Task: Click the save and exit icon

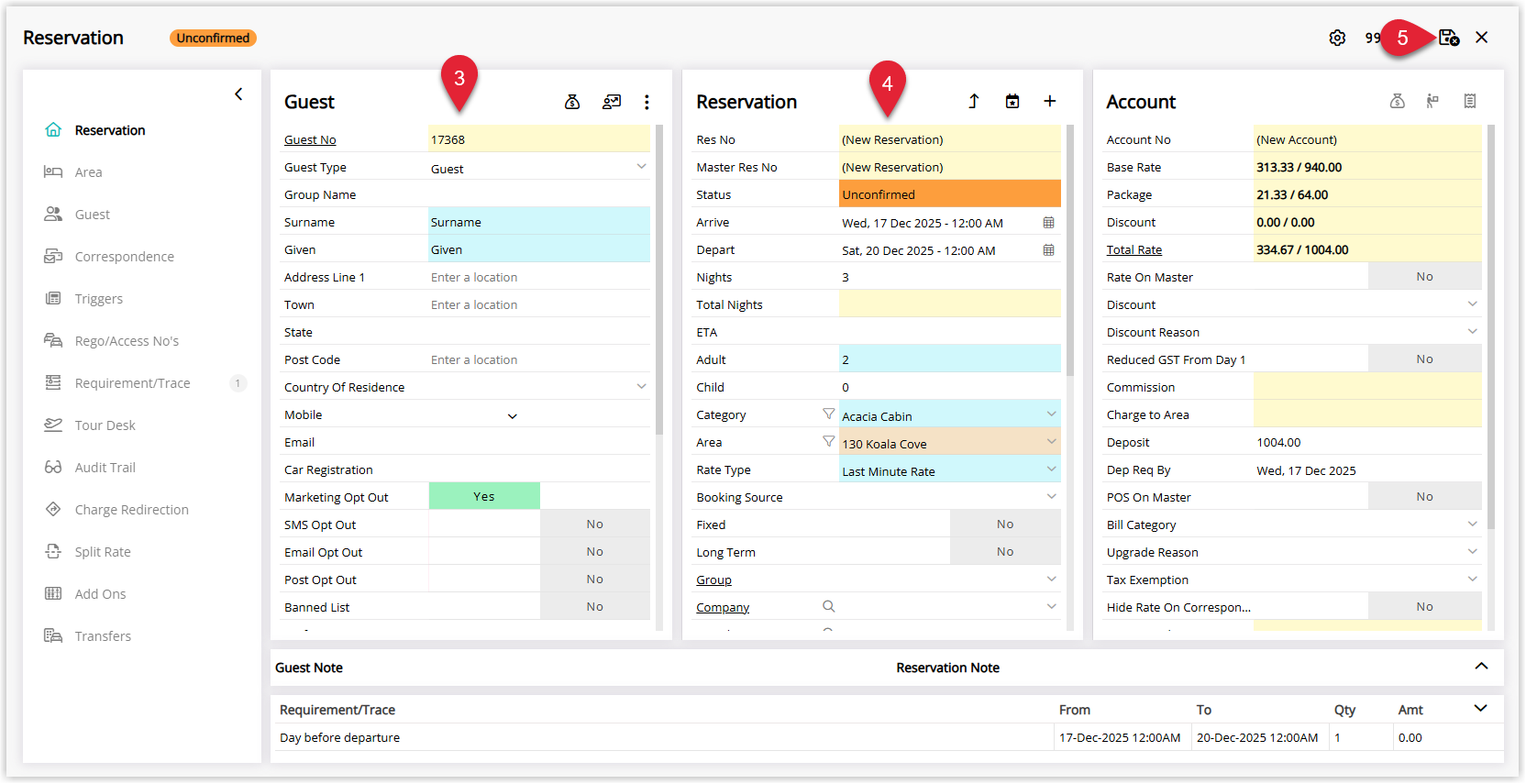Action: [1449, 38]
